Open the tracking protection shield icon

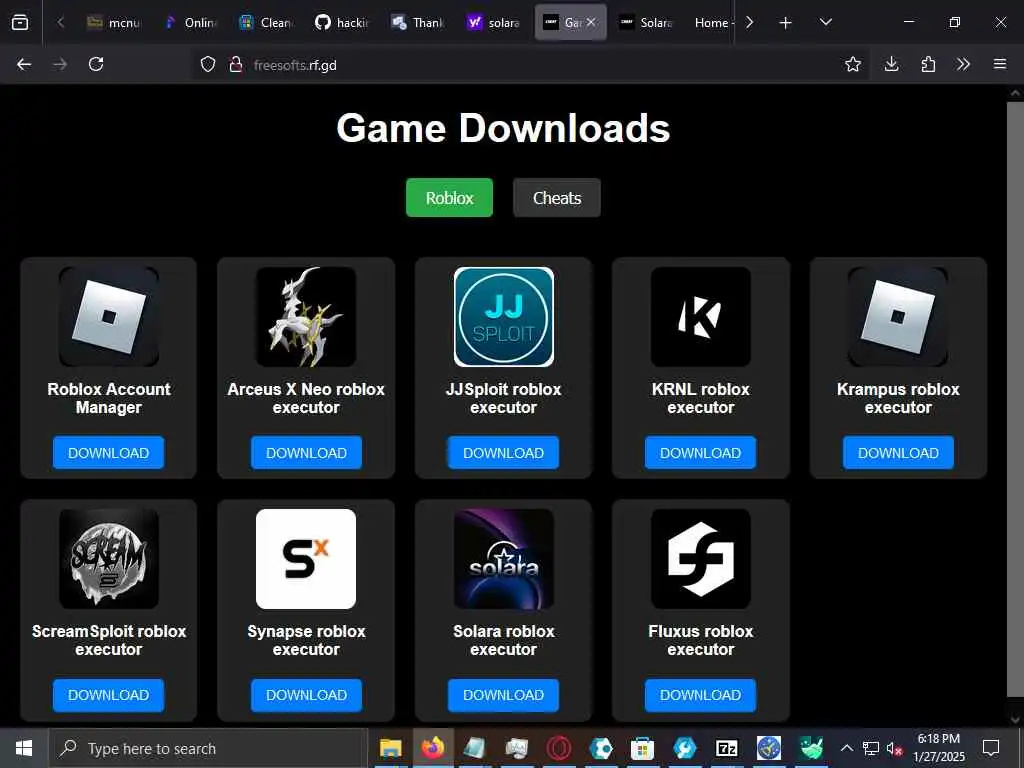coord(208,64)
